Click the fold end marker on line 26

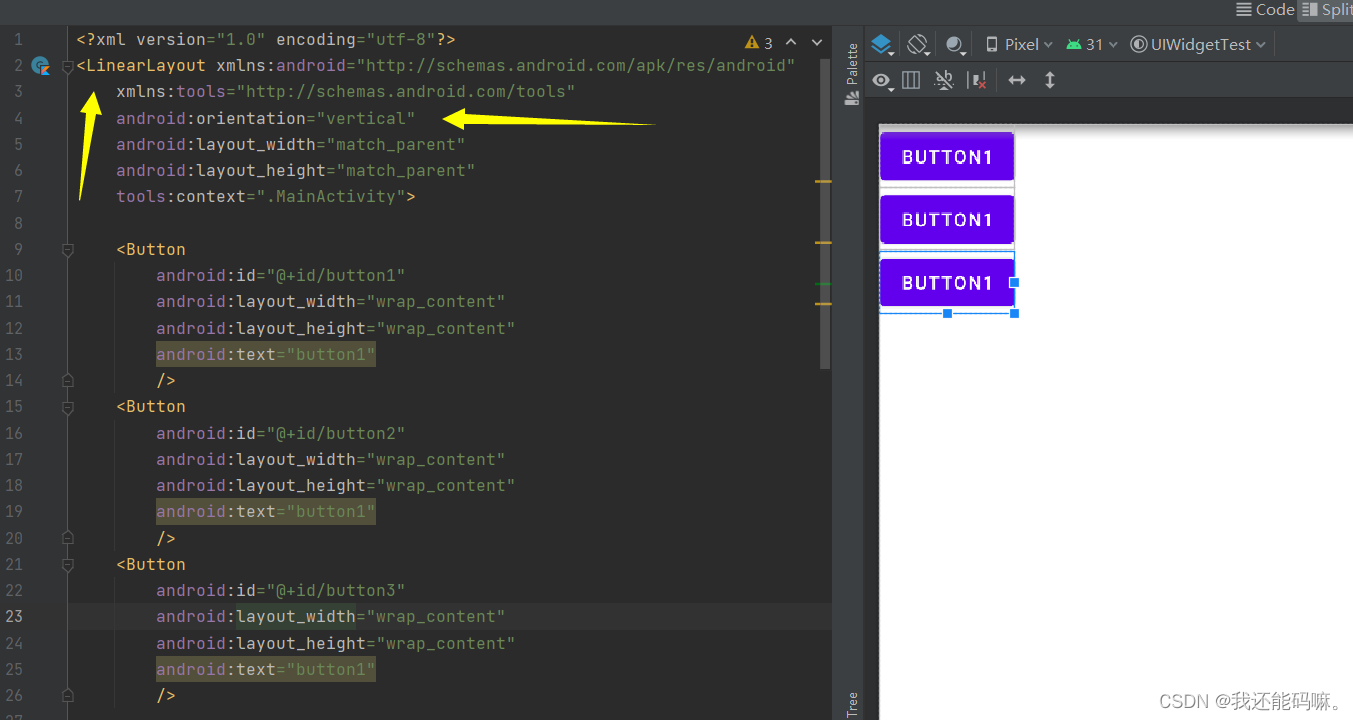coord(68,695)
